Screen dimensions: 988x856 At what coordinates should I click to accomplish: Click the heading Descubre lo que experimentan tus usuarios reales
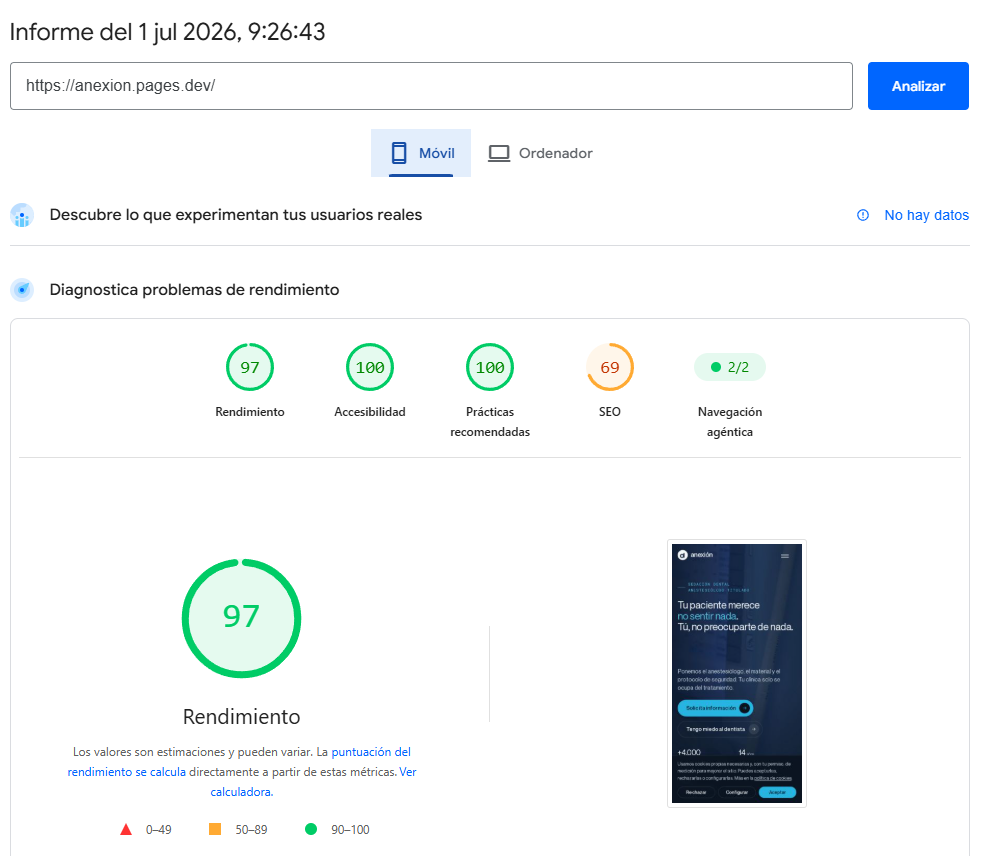point(236,215)
